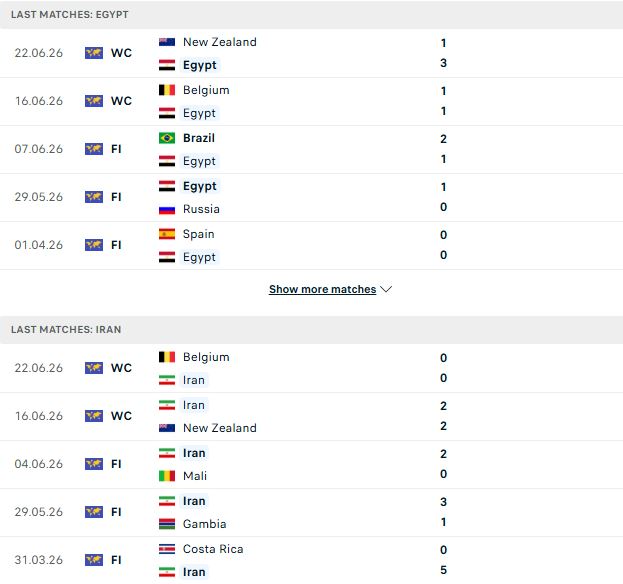
Task: Open the Show more matches link
Action: pyautogui.click(x=322, y=289)
